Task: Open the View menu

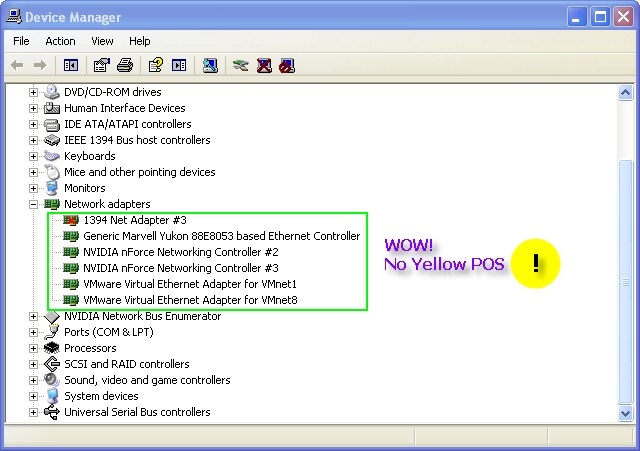Action: point(102,41)
